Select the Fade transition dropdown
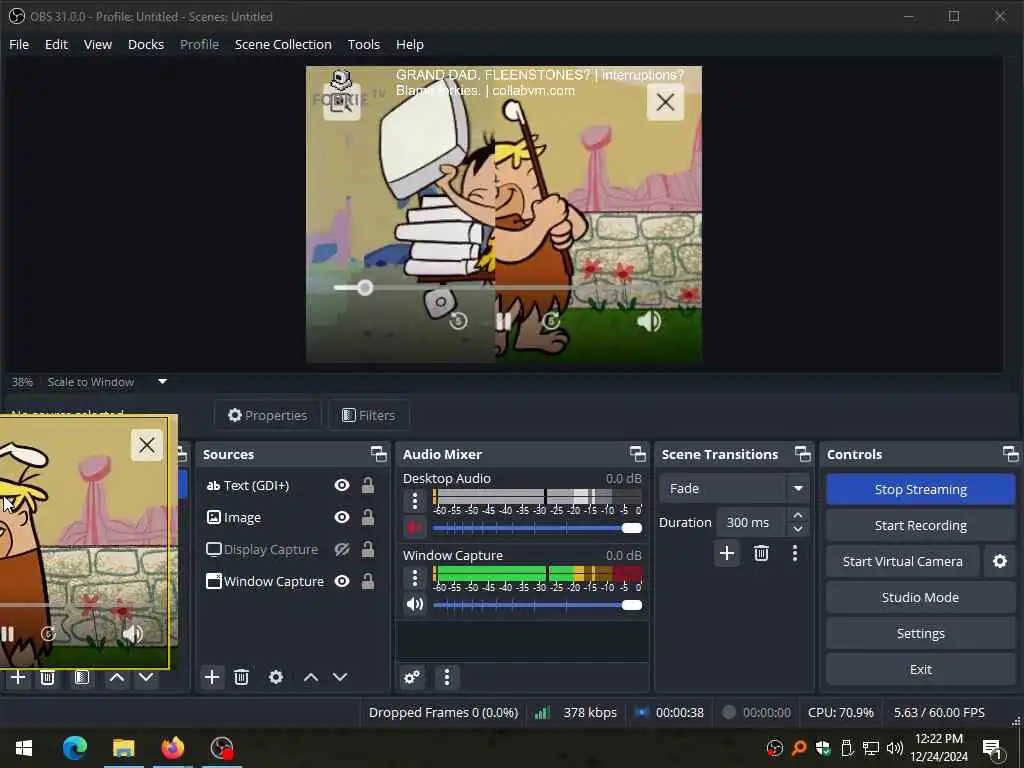 pos(734,488)
